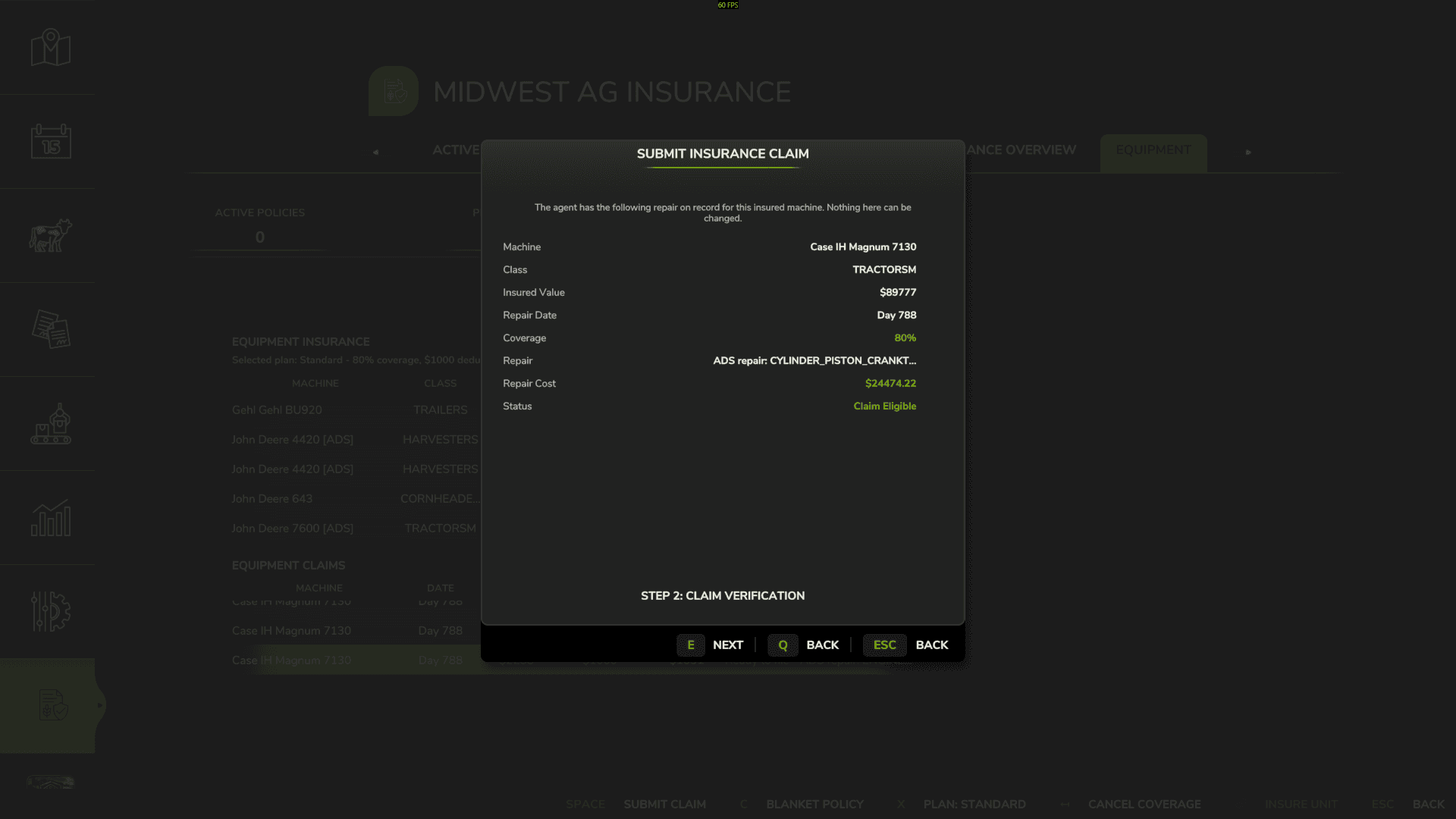Screen dimensions: 1456x819
Task: Click the Midwest Ag Insurance logo icon
Action: 393,91
